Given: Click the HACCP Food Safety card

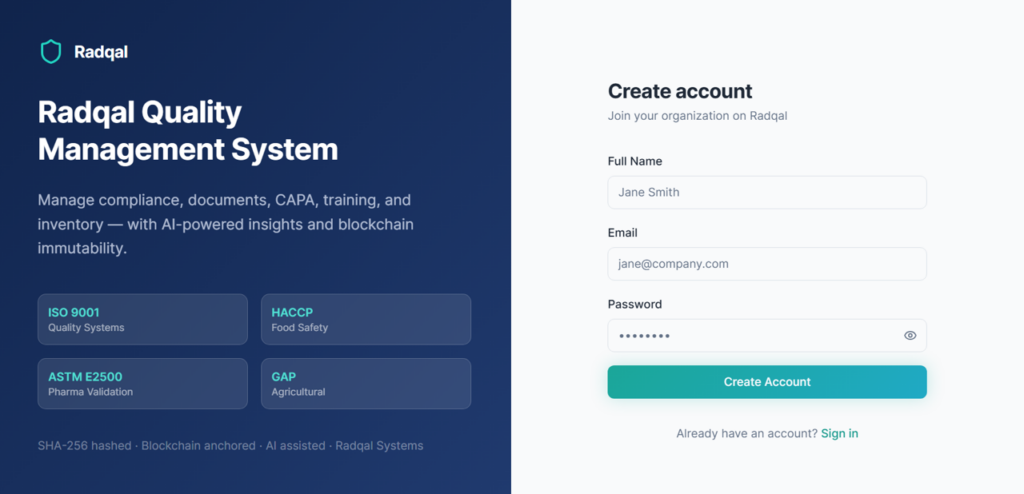Looking at the screenshot, I should 365,319.
